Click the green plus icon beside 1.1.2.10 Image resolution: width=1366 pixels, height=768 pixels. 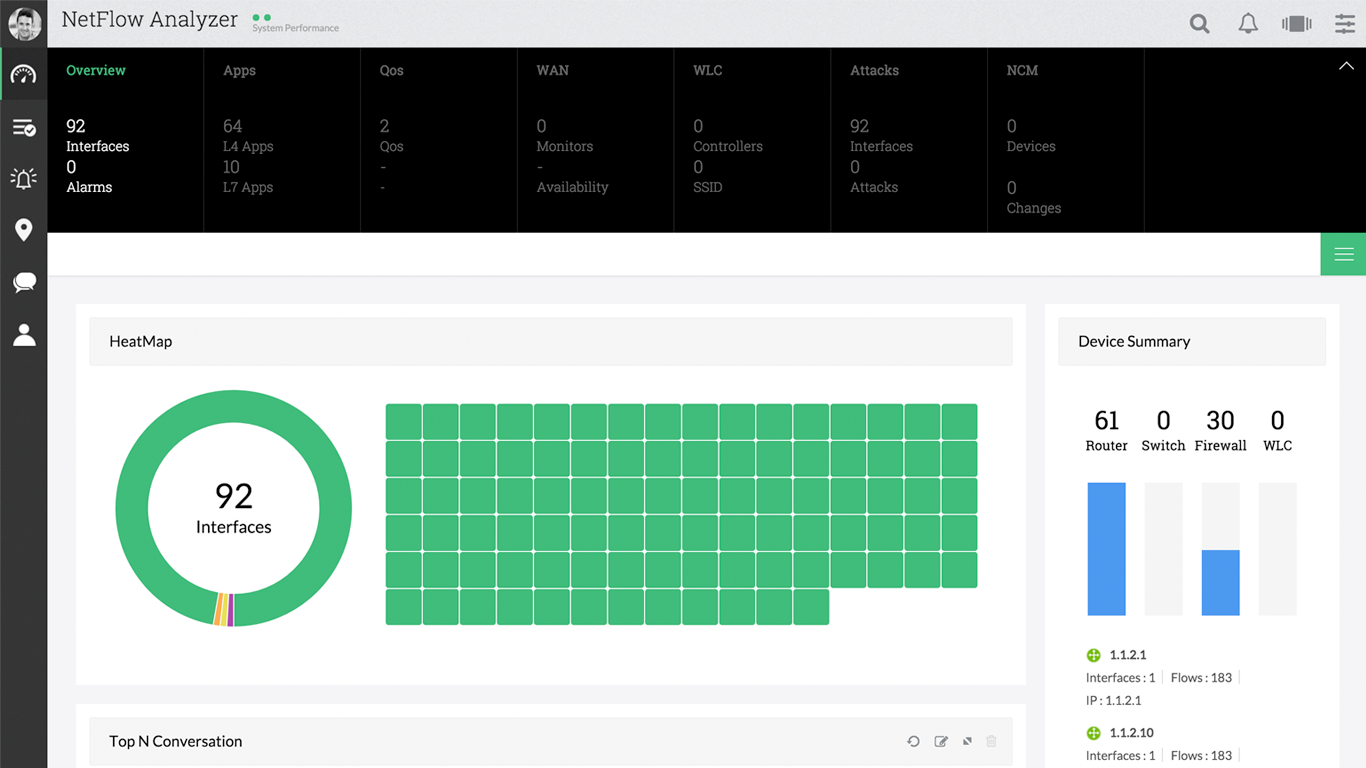(1093, 733)
